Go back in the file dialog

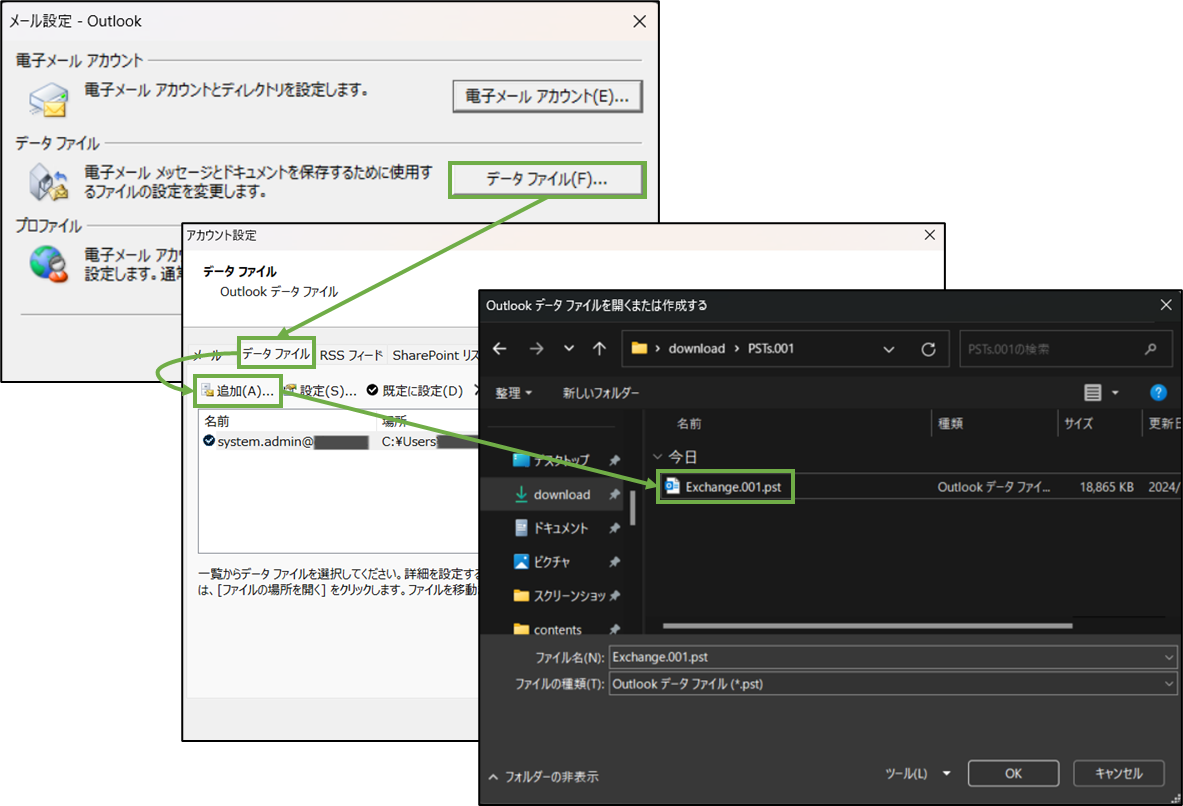coord(499,349)
